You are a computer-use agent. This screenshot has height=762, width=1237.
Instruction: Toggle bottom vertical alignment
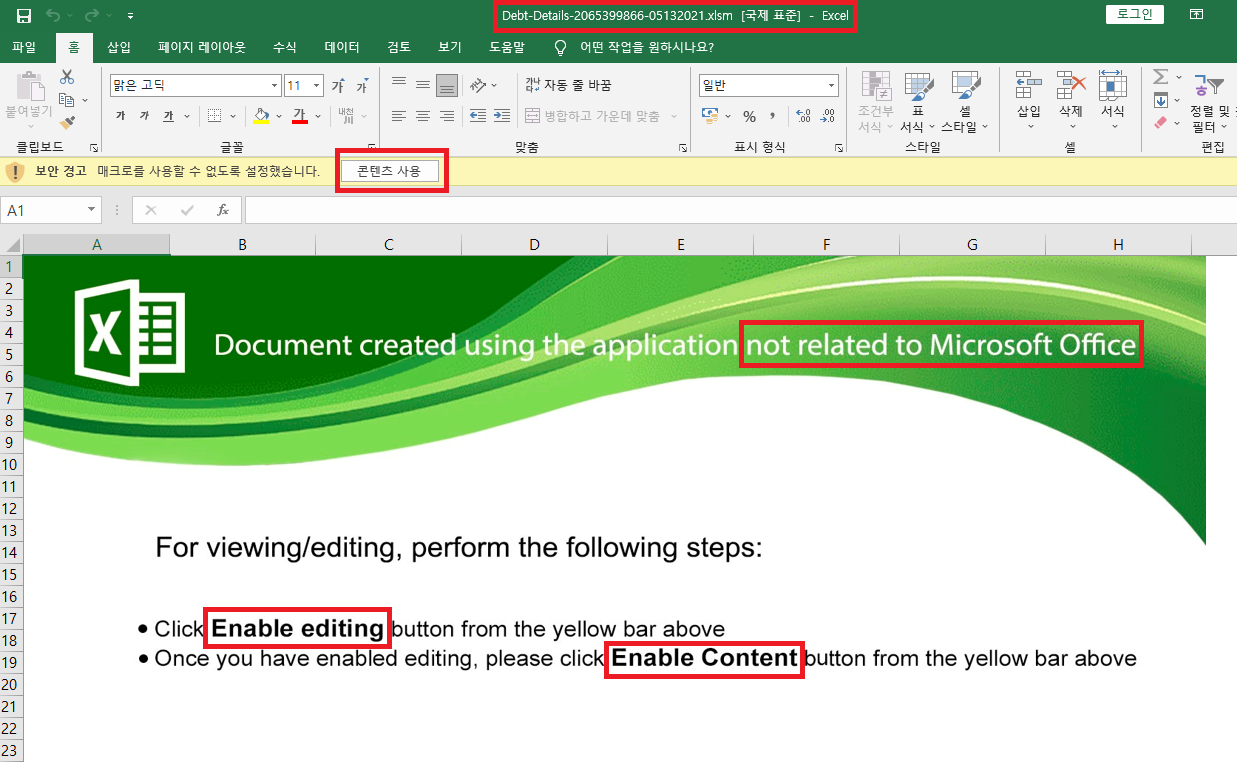447,85
